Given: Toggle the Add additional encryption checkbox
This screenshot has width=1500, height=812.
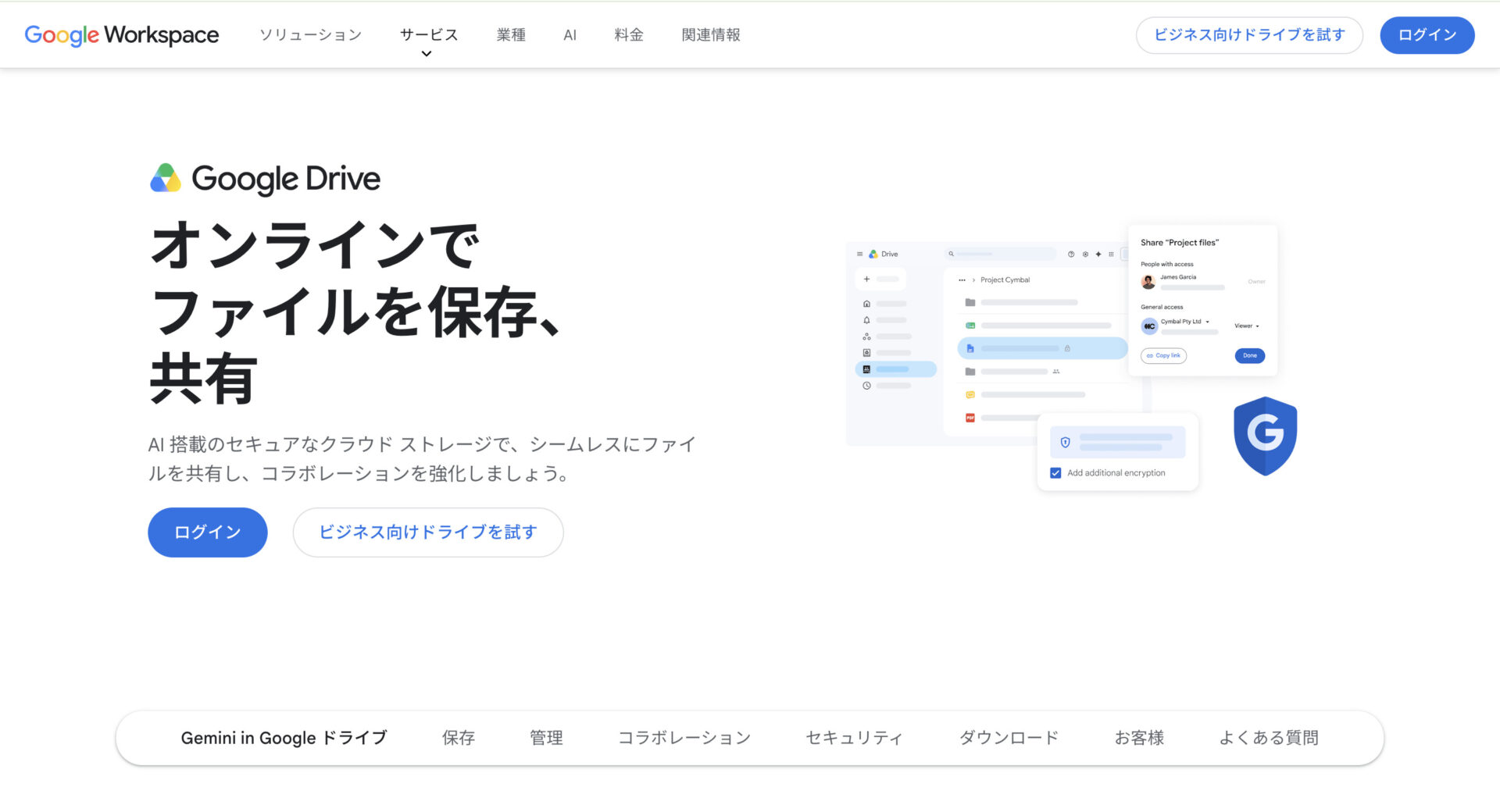Looking at the screenshot, I should (x=1055, y=473).
